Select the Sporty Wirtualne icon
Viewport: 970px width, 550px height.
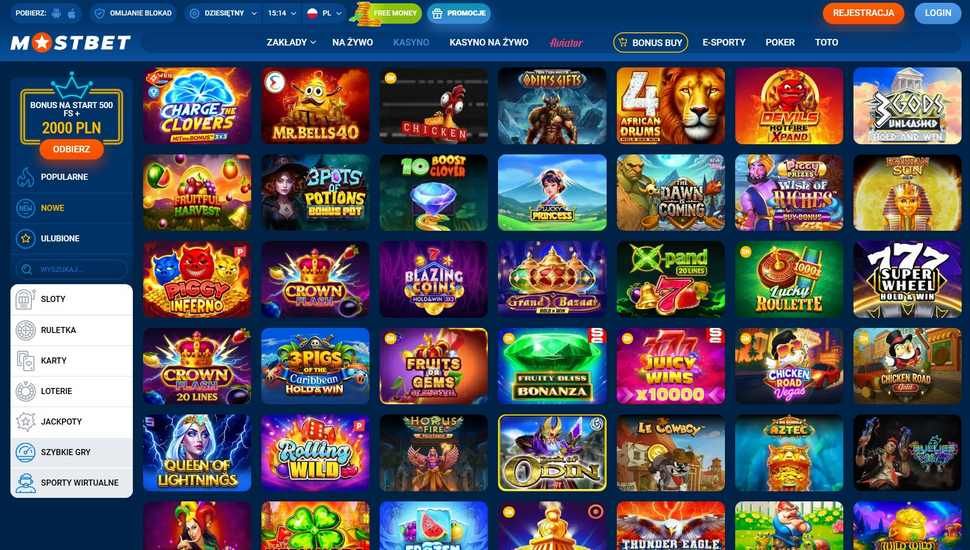(25, 483)
